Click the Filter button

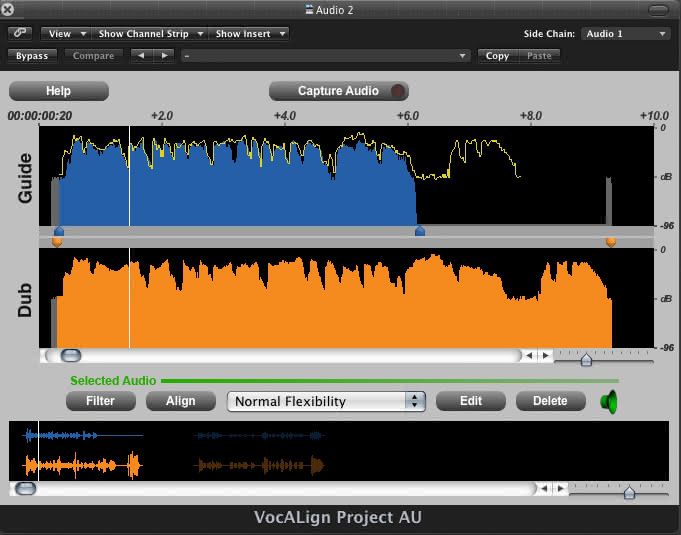point(100,401)
